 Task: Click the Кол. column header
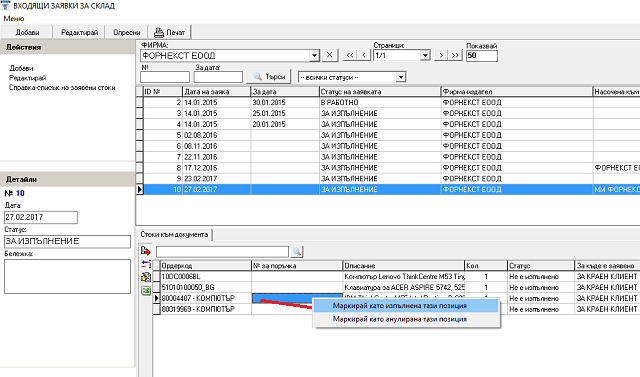coord(486,266)
